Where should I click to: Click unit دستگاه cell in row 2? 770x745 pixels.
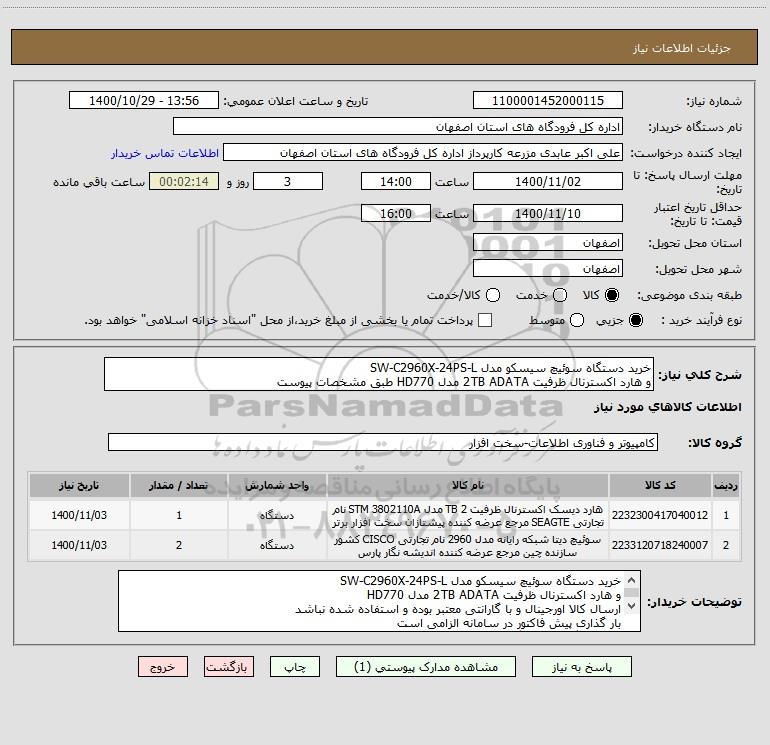pyautogui.click(x=277, y=545)
